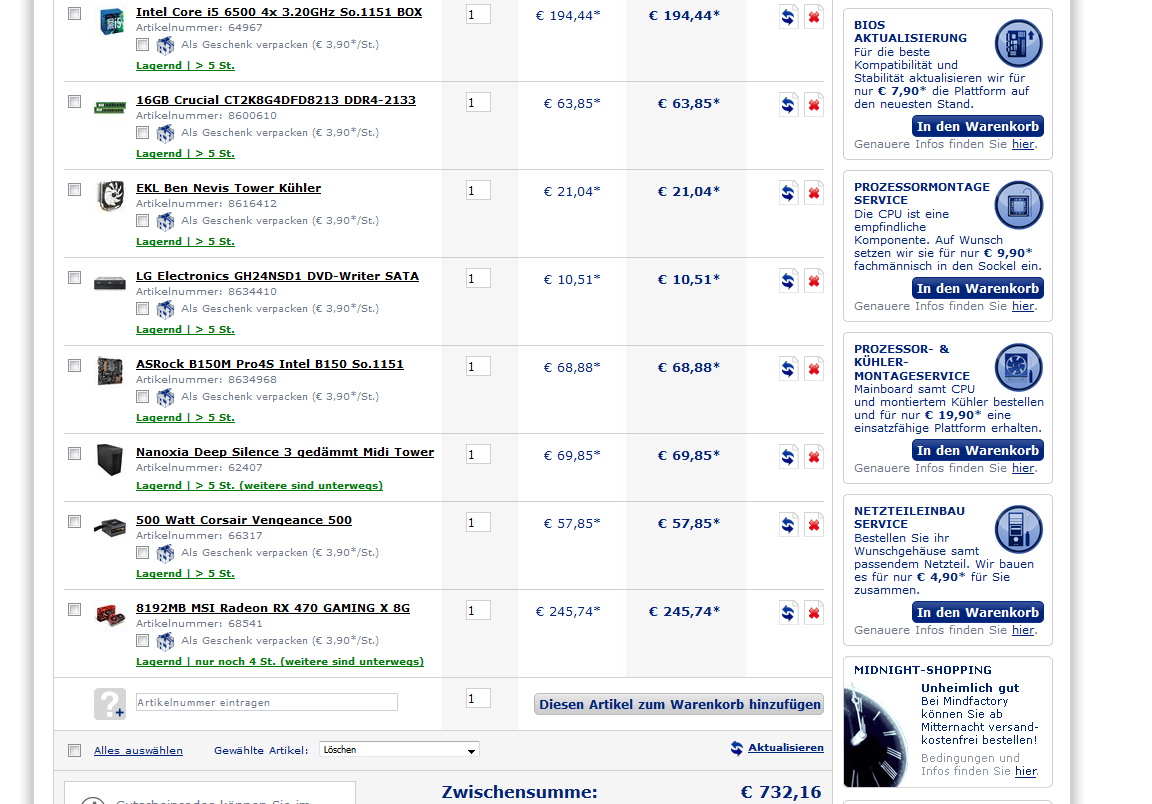
Task: Open 16GB Crucial CT2K8G4DFD8213 product link
Action: 276,100
